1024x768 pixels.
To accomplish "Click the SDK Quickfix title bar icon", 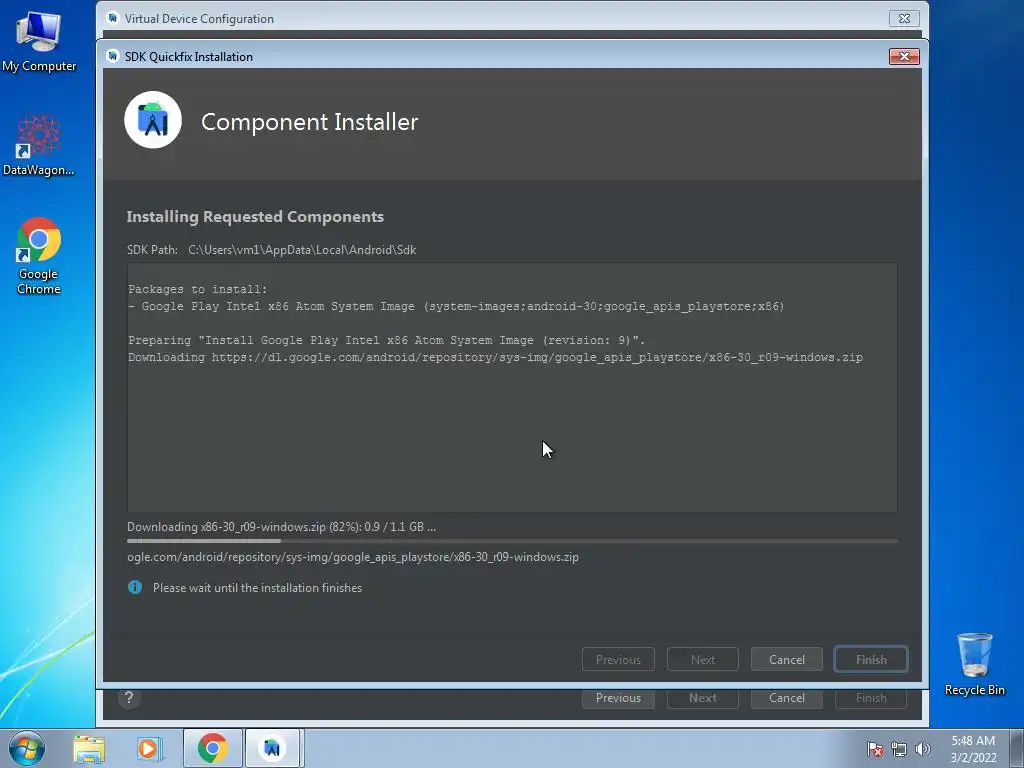I will pos(112,56).
